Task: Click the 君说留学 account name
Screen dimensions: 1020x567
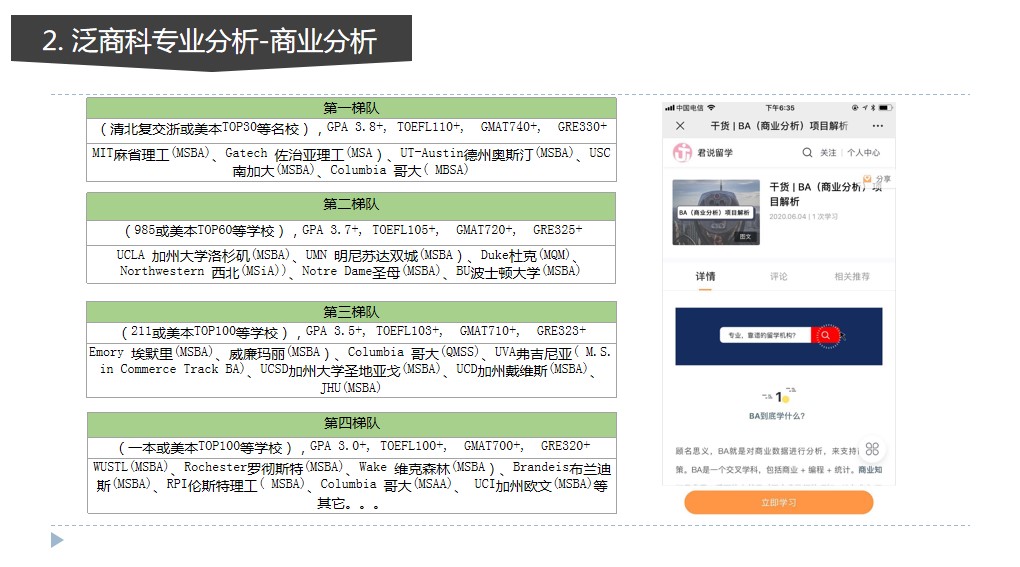Action: tap(715, 153)
